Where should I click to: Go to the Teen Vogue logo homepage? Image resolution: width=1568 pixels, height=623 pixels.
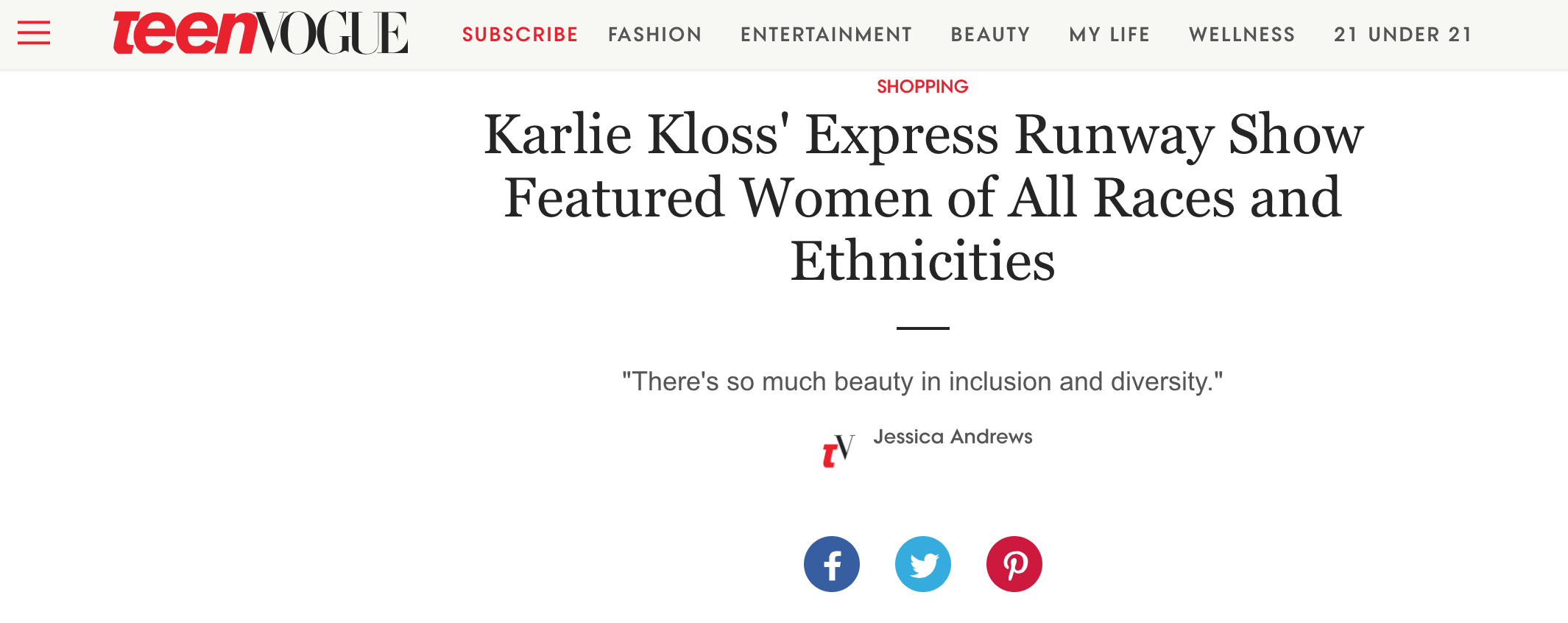(260, 33)
